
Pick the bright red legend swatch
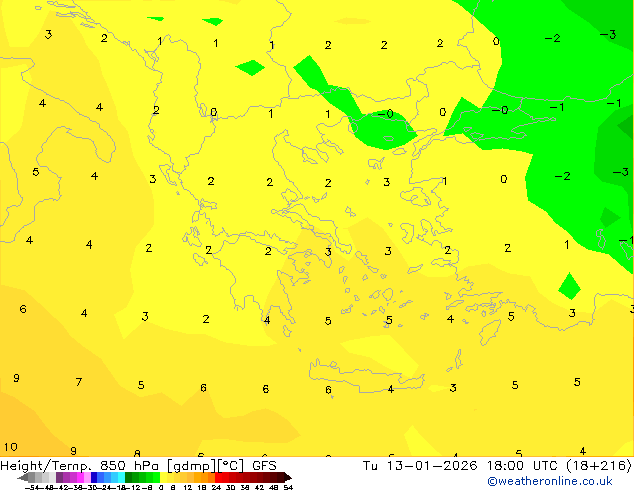pyautogui.click(x=218, y=477)
